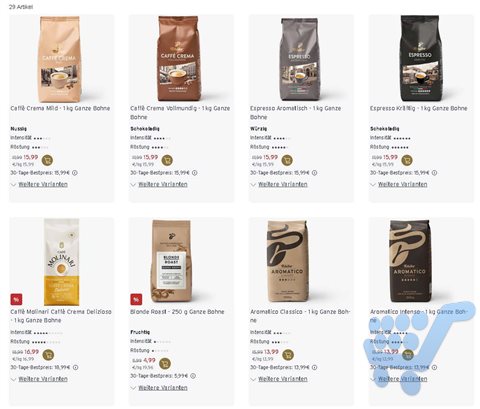480x409 pixels.
Task: Add Caffè Crema Mild to cart
Action: (x=47, y=160)
